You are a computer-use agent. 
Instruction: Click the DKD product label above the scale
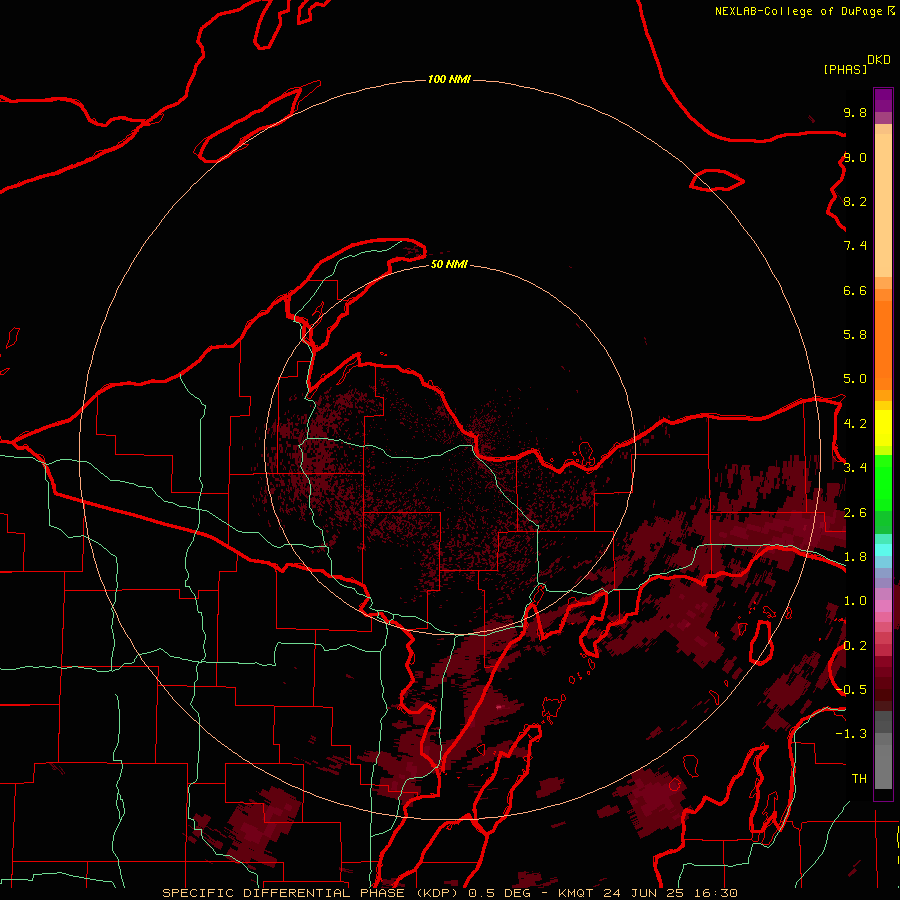[879, 60]
